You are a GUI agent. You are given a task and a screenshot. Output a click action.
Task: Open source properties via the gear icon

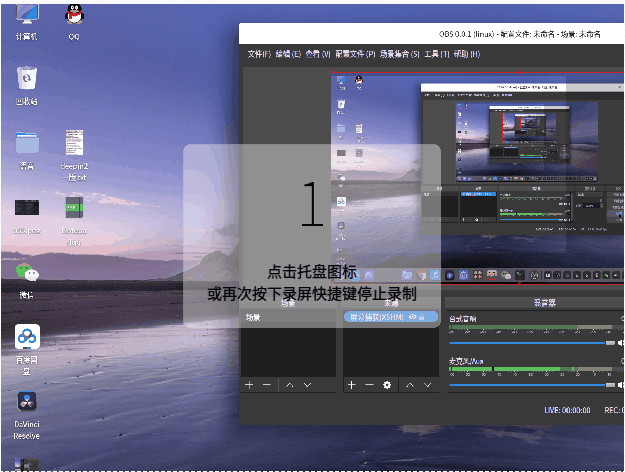387,385
